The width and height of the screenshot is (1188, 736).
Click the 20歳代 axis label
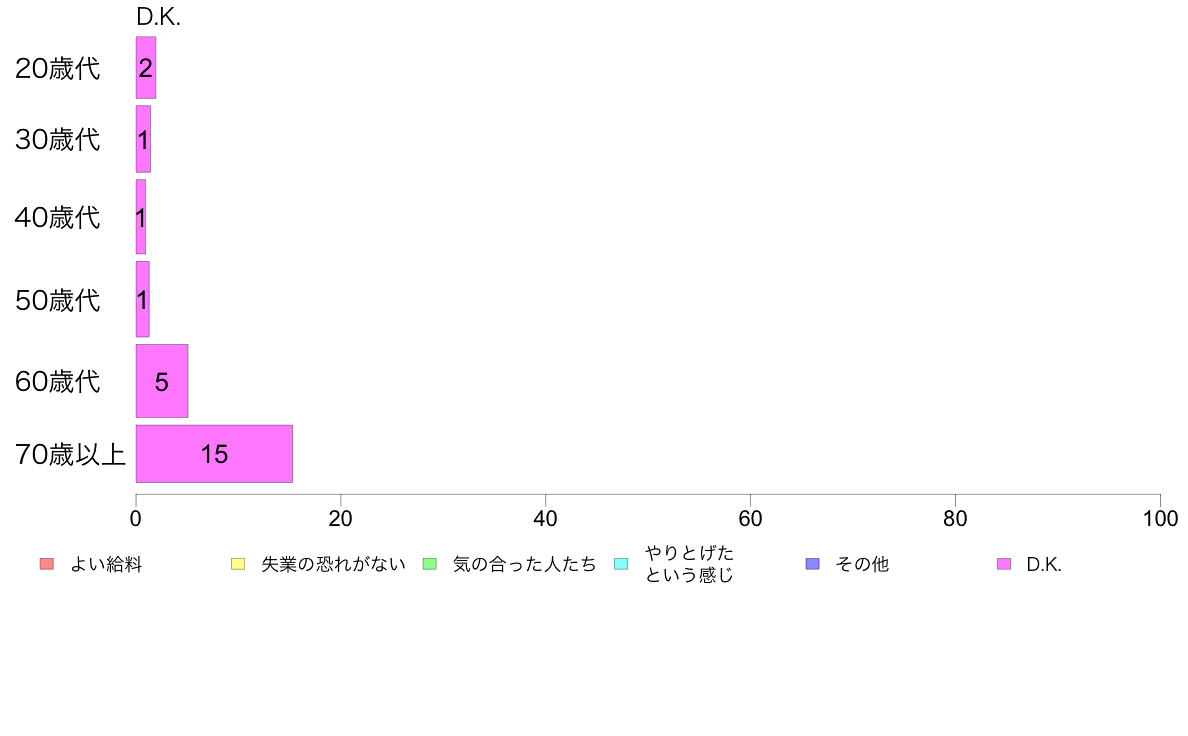point(58,68)
